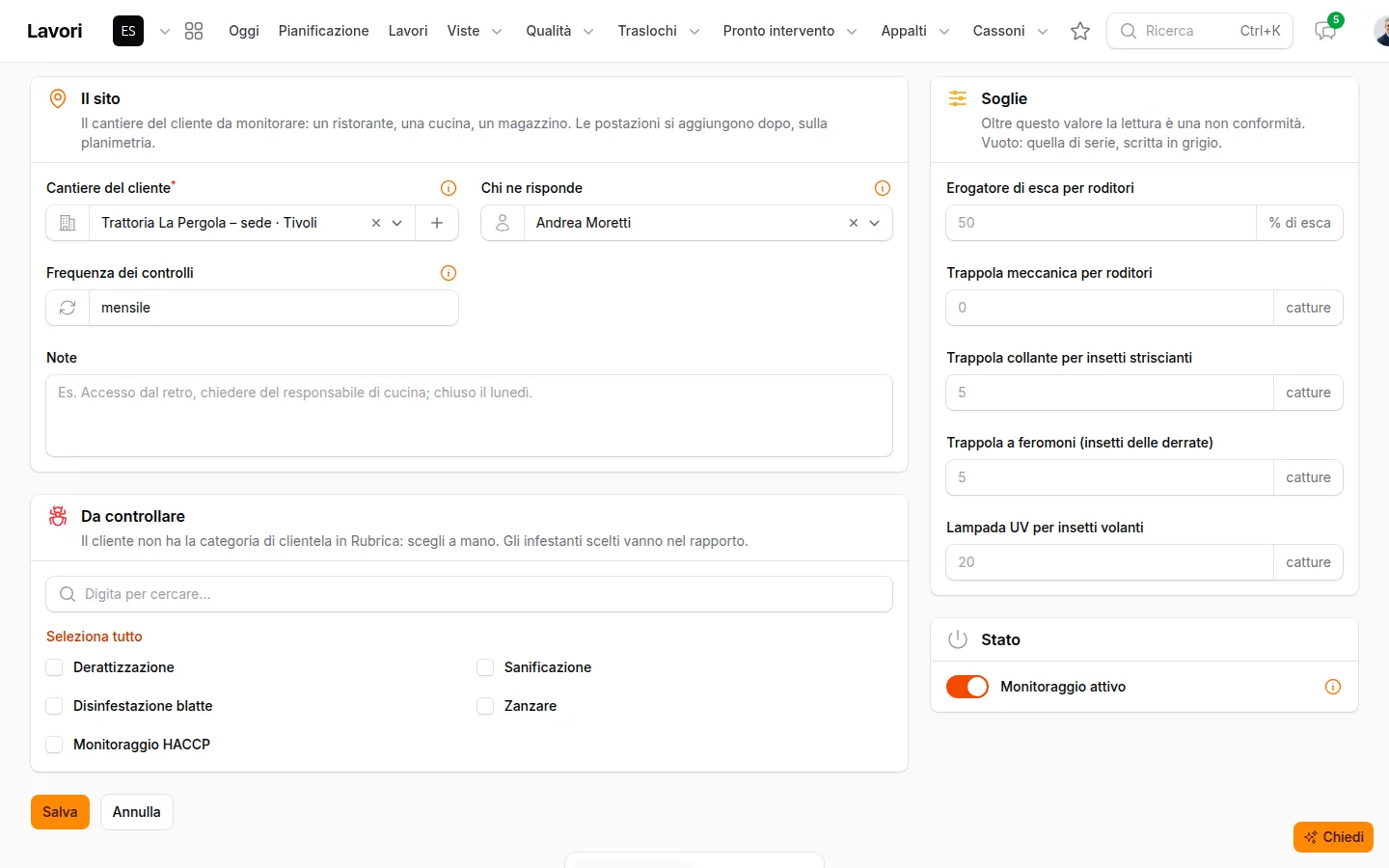Image resolution: width=1389 pixels, height=868 pixels.
Task: Open Pianificazione in the top menu
Action: [324, 31]
